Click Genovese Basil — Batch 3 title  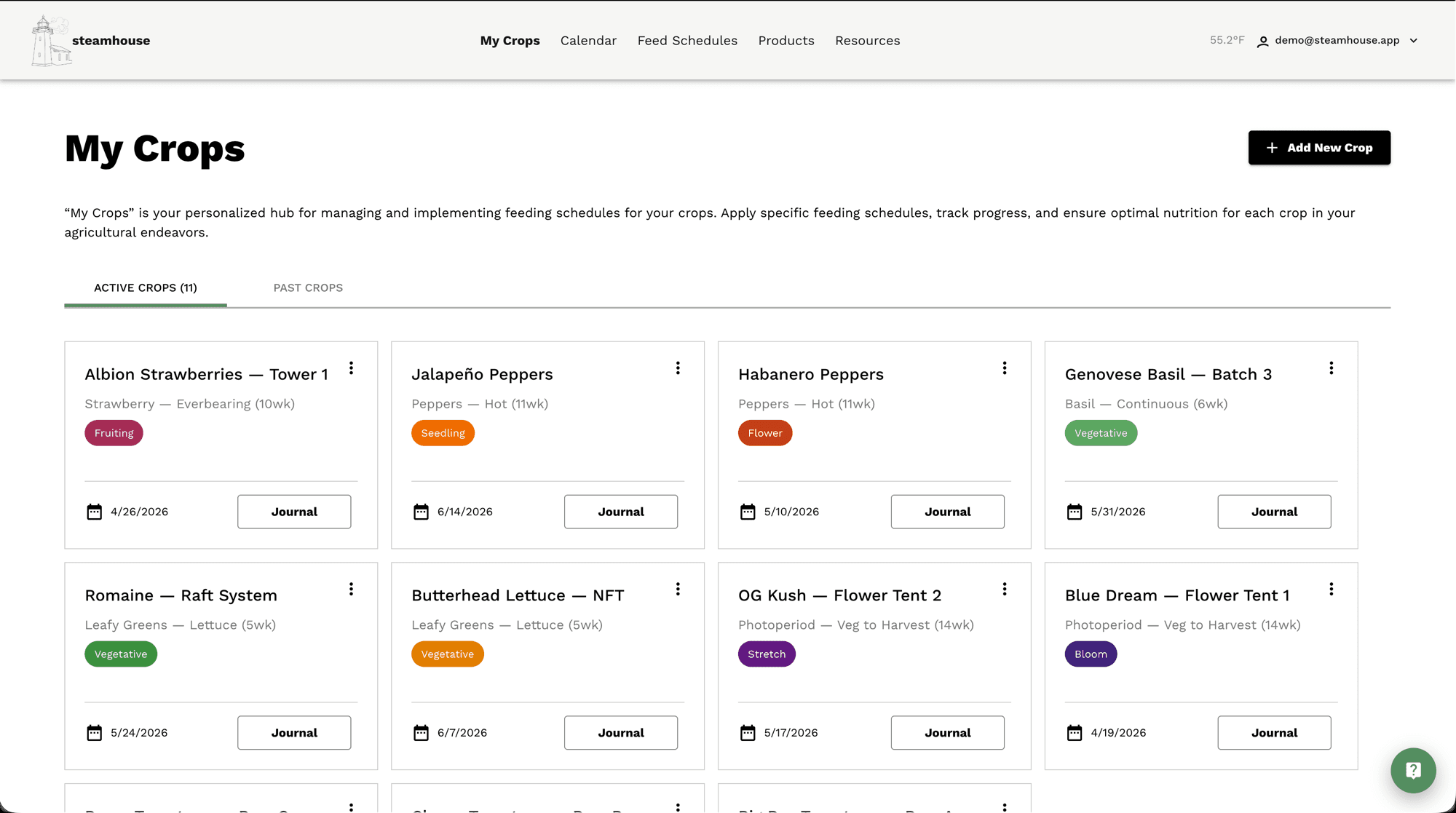click(1168, 374)
